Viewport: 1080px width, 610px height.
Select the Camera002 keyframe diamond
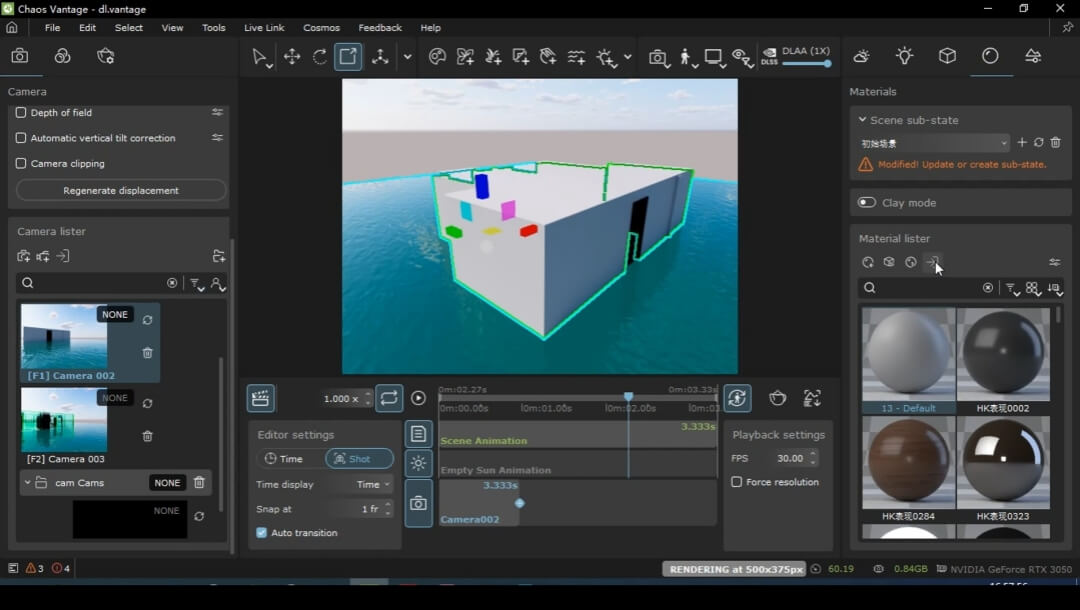[x=519, y=503]
